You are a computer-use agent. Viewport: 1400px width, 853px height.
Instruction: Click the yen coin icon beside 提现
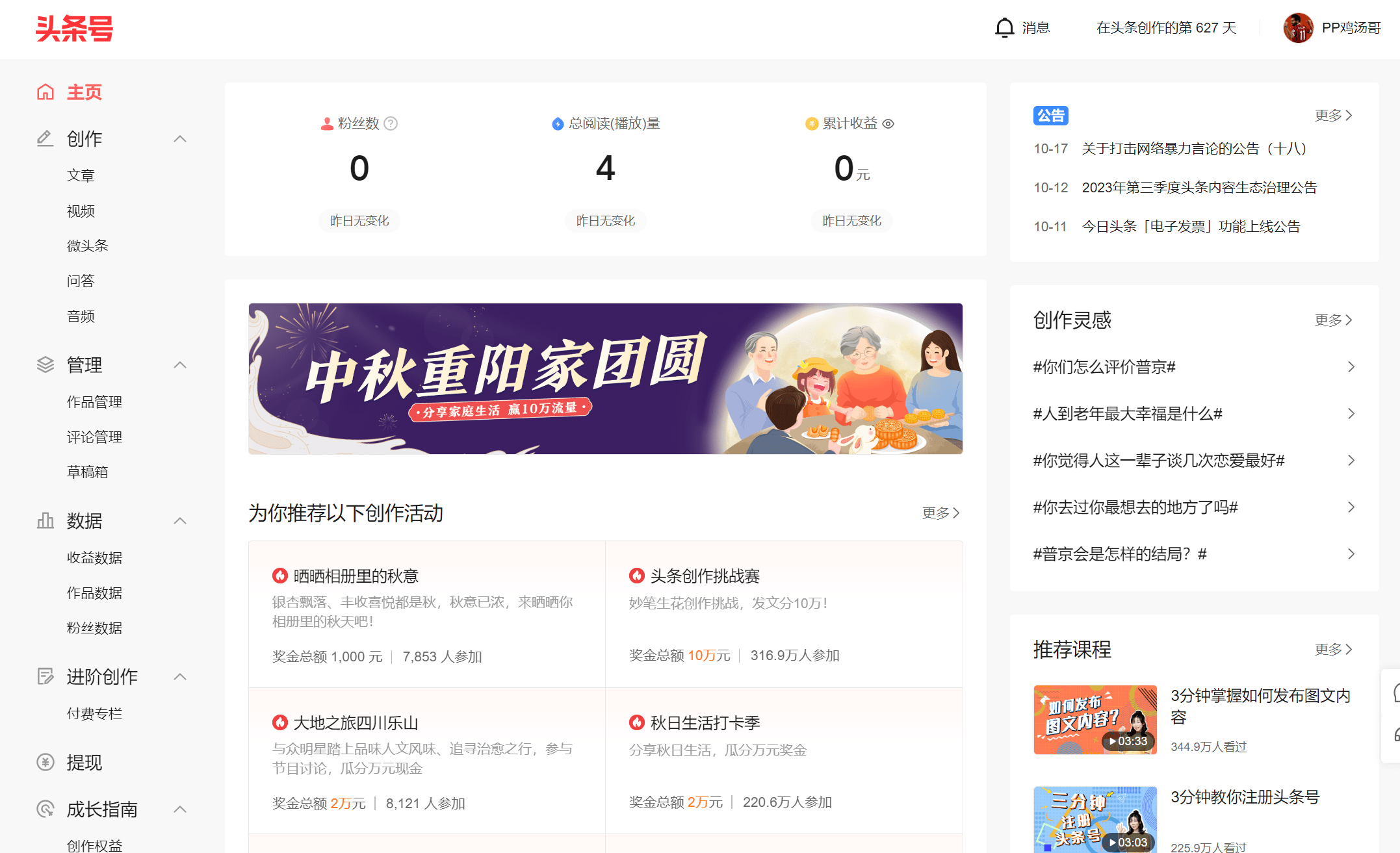[45, 762]
